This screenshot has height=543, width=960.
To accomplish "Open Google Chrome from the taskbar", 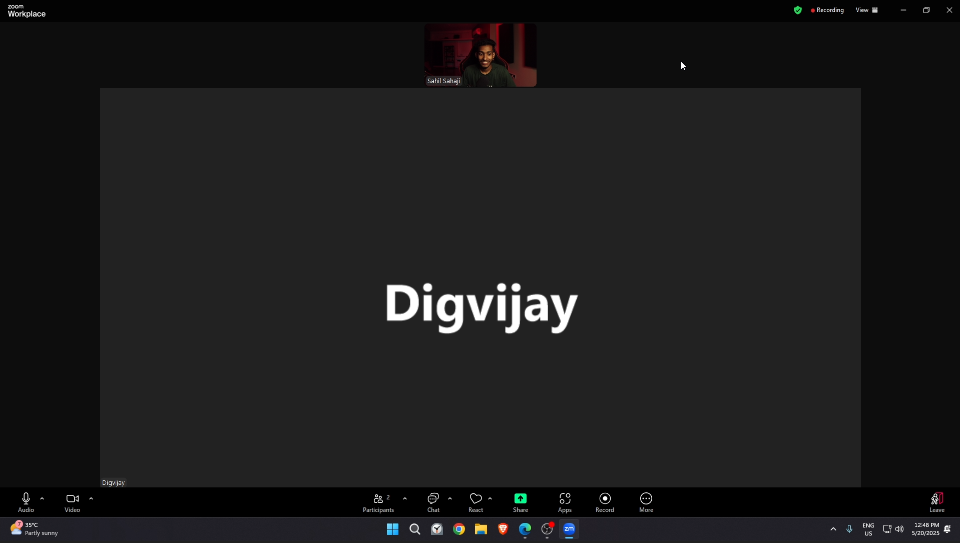I will click(x=459, y=529).
